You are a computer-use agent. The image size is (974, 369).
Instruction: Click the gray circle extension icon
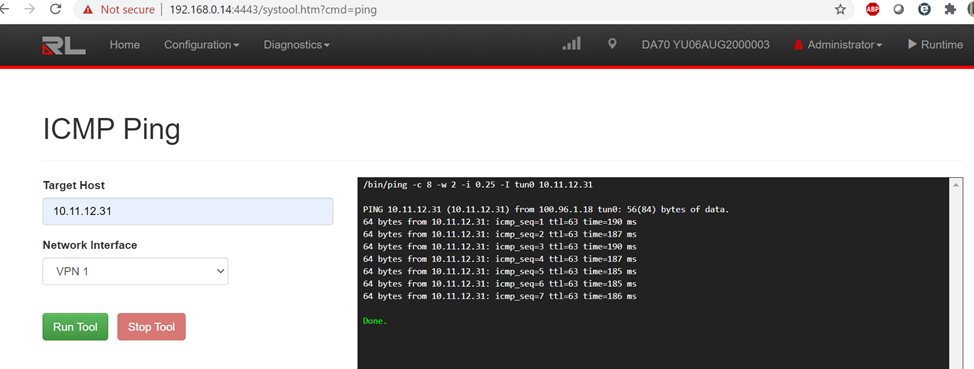coord(898,9)
